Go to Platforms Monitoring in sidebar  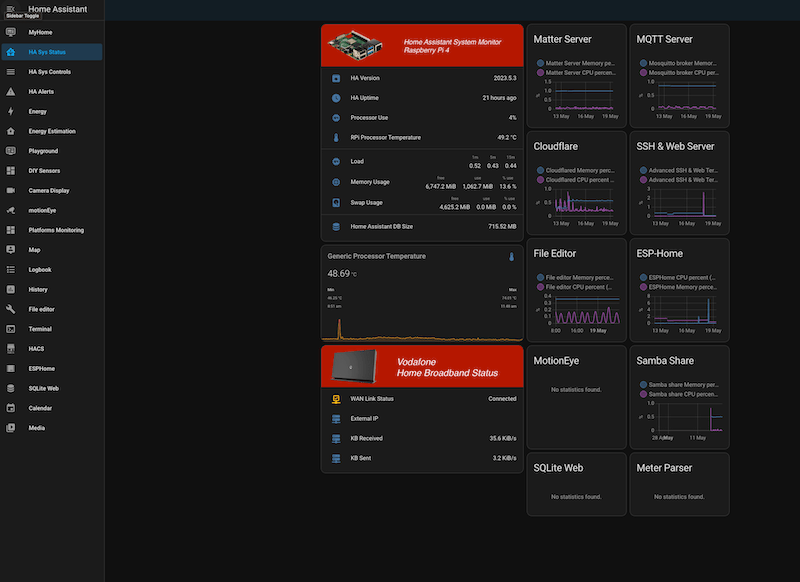56,230
